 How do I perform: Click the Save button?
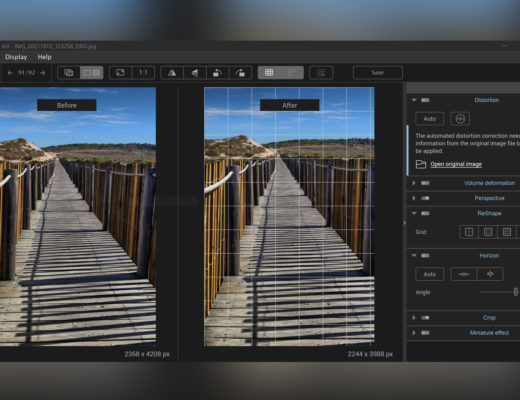[378, 73]
